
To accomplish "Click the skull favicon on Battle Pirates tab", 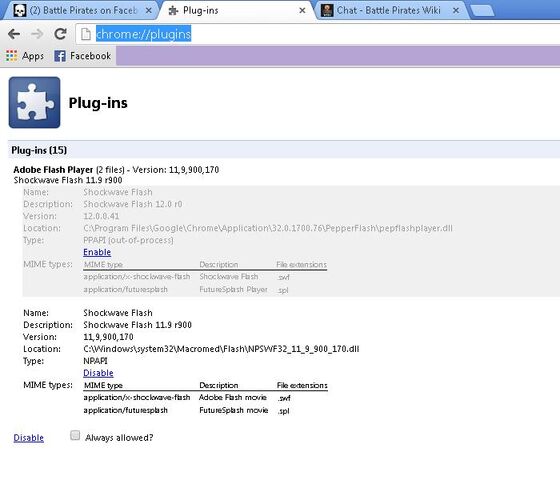I will pos(20,11).
